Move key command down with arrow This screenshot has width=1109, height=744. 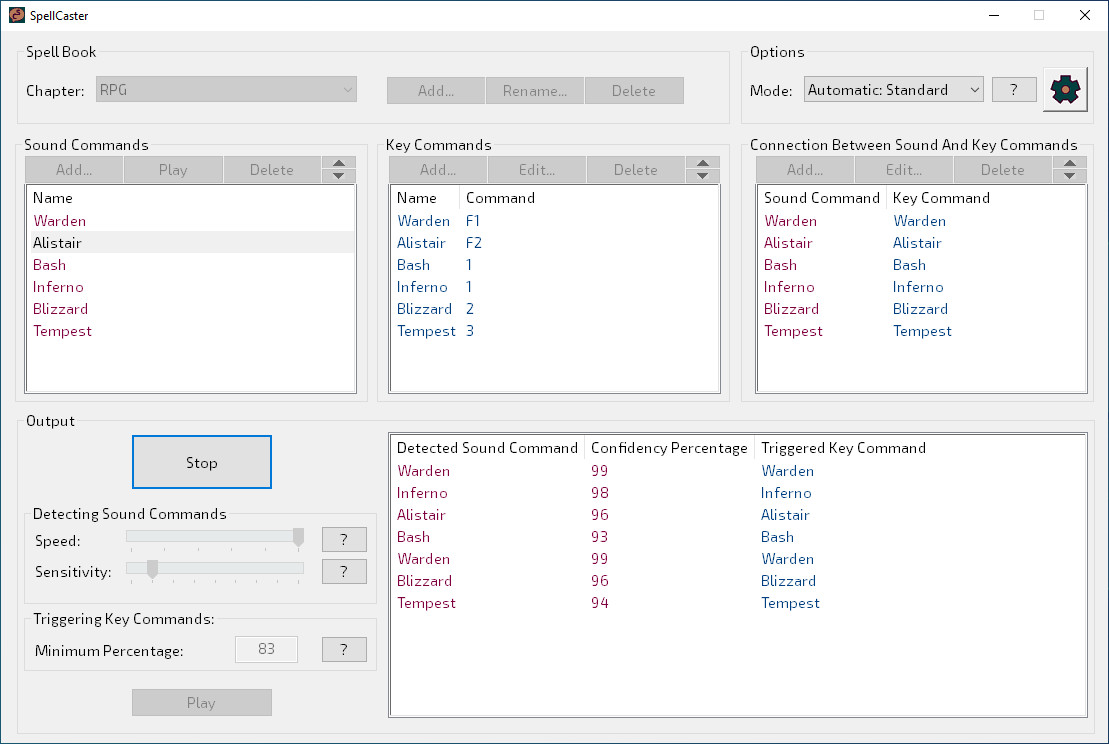(x=702, y=176)
